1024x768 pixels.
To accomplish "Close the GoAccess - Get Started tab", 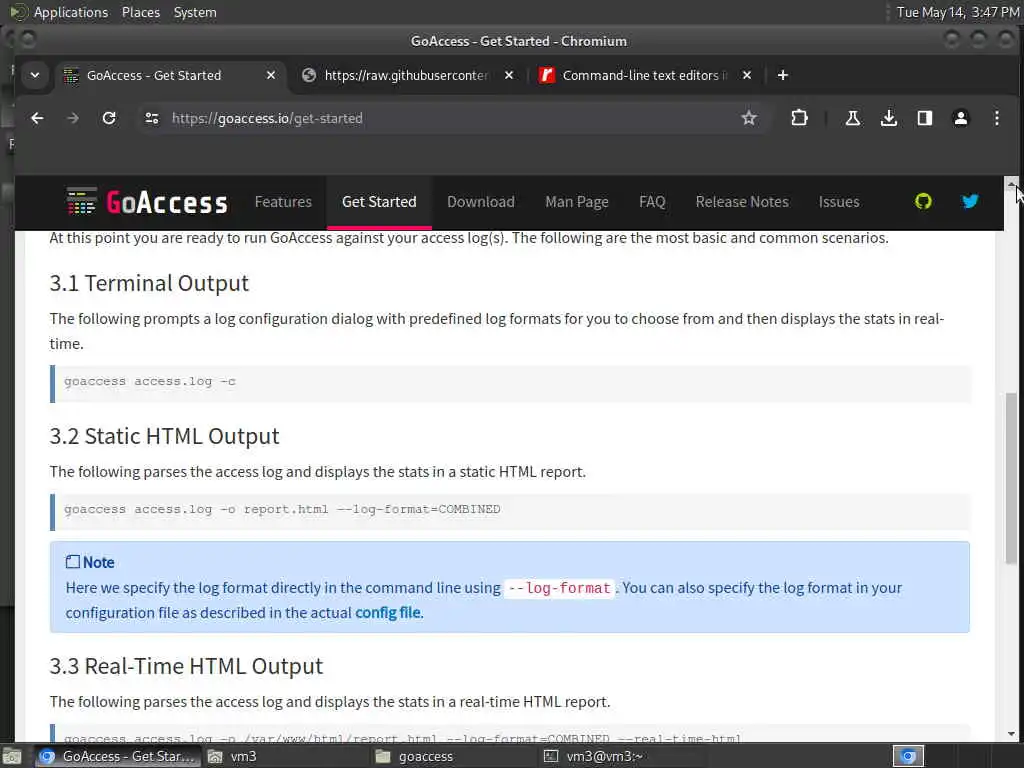I will click(x=270, y=75).
